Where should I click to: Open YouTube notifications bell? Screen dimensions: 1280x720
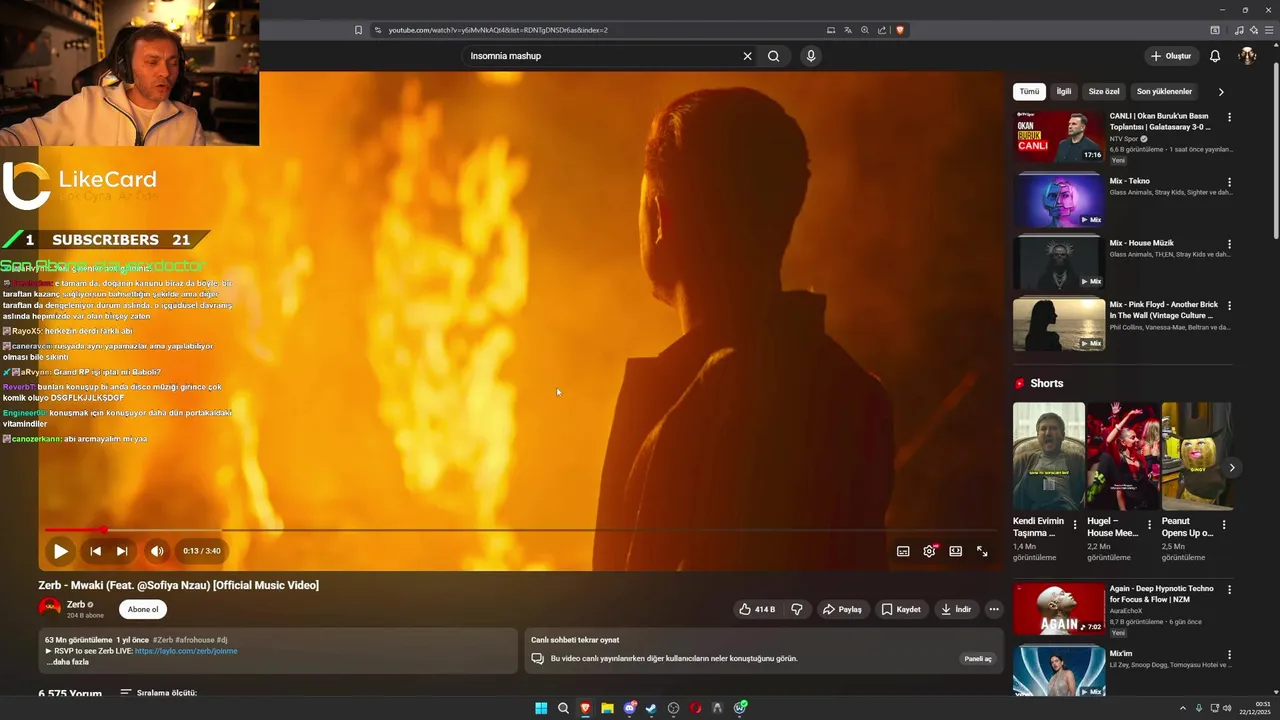[x=1215, y=56]
